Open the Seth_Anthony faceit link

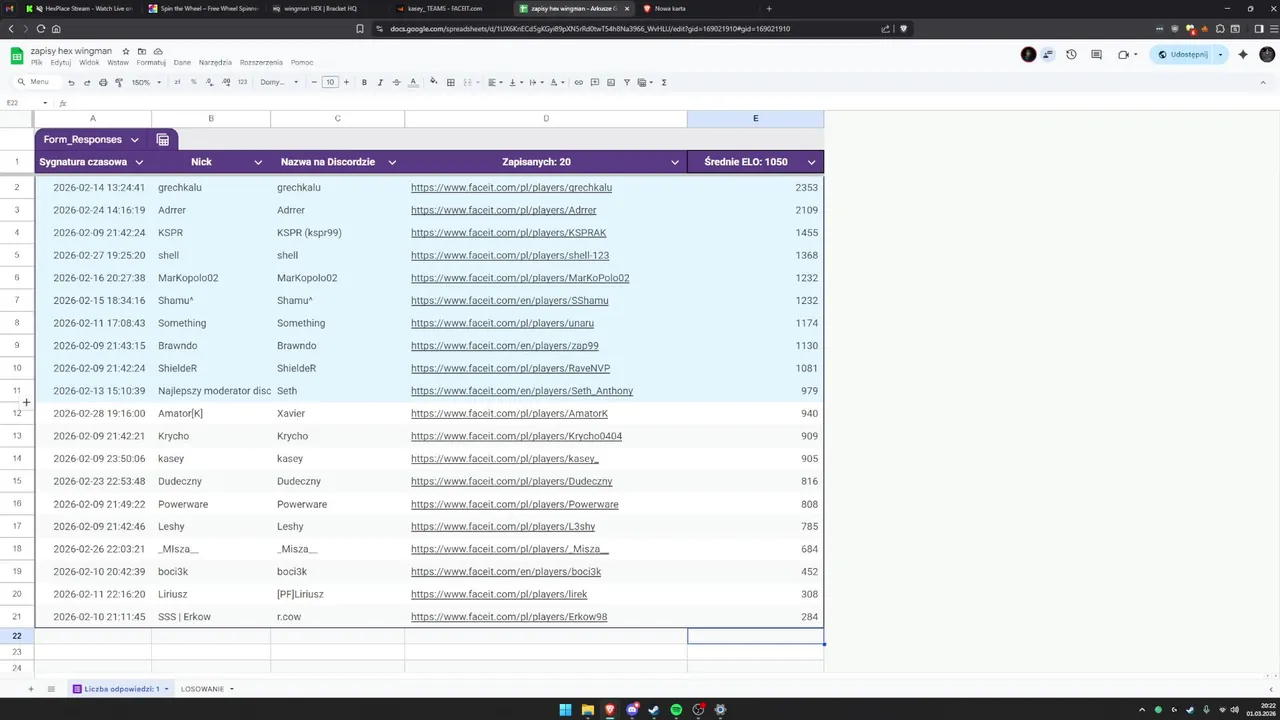522,391
